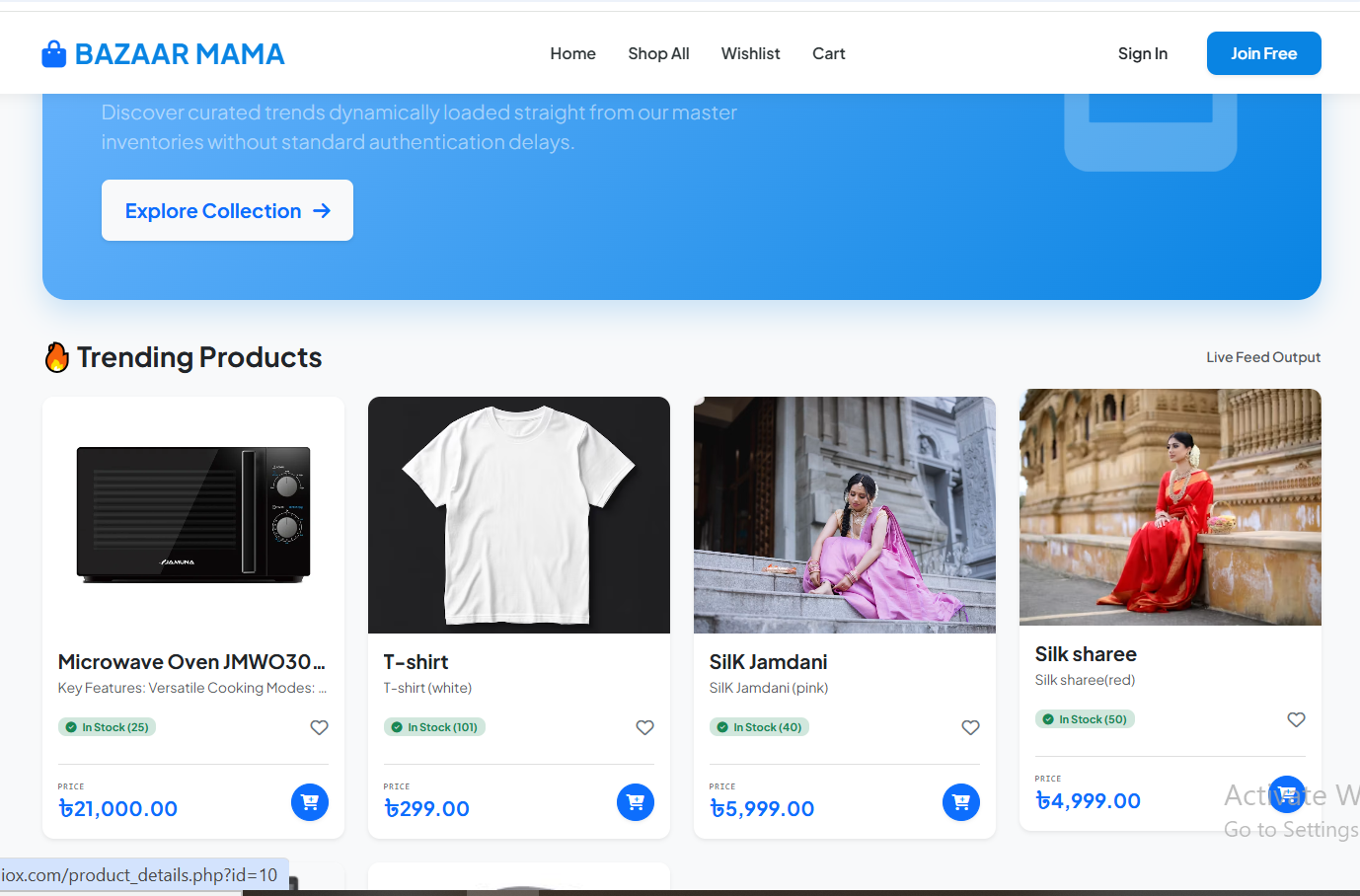Open the Microwave Oven JMWO30 title
1360x896 pixels.
[x=191, y=662]
